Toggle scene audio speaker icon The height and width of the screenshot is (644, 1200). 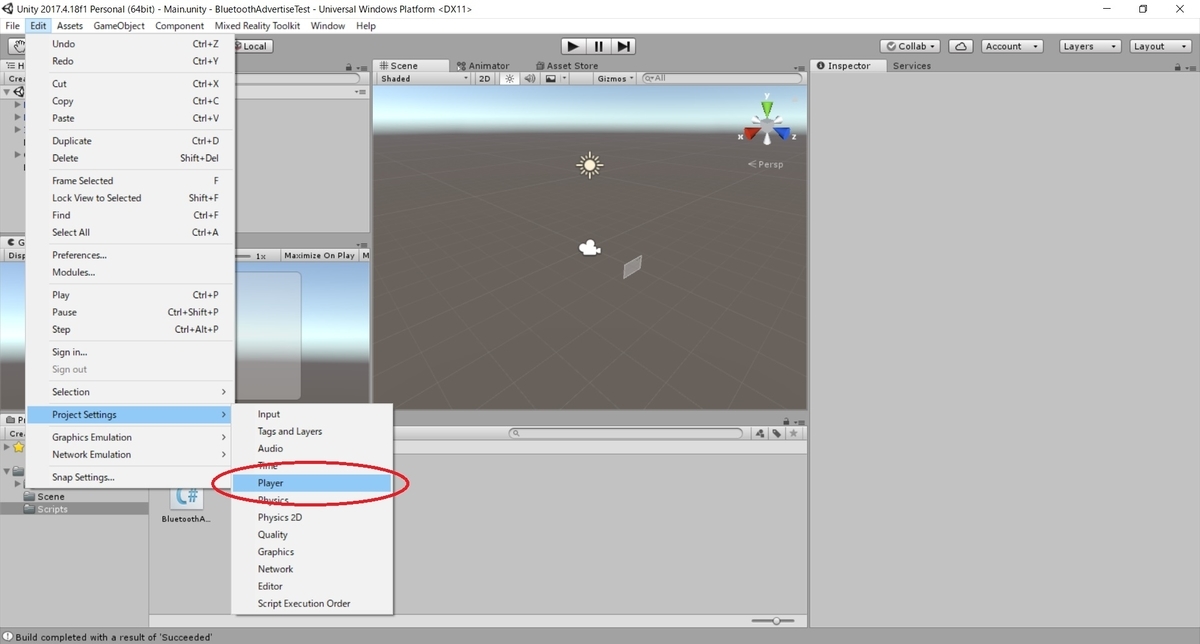coord(528,78)
